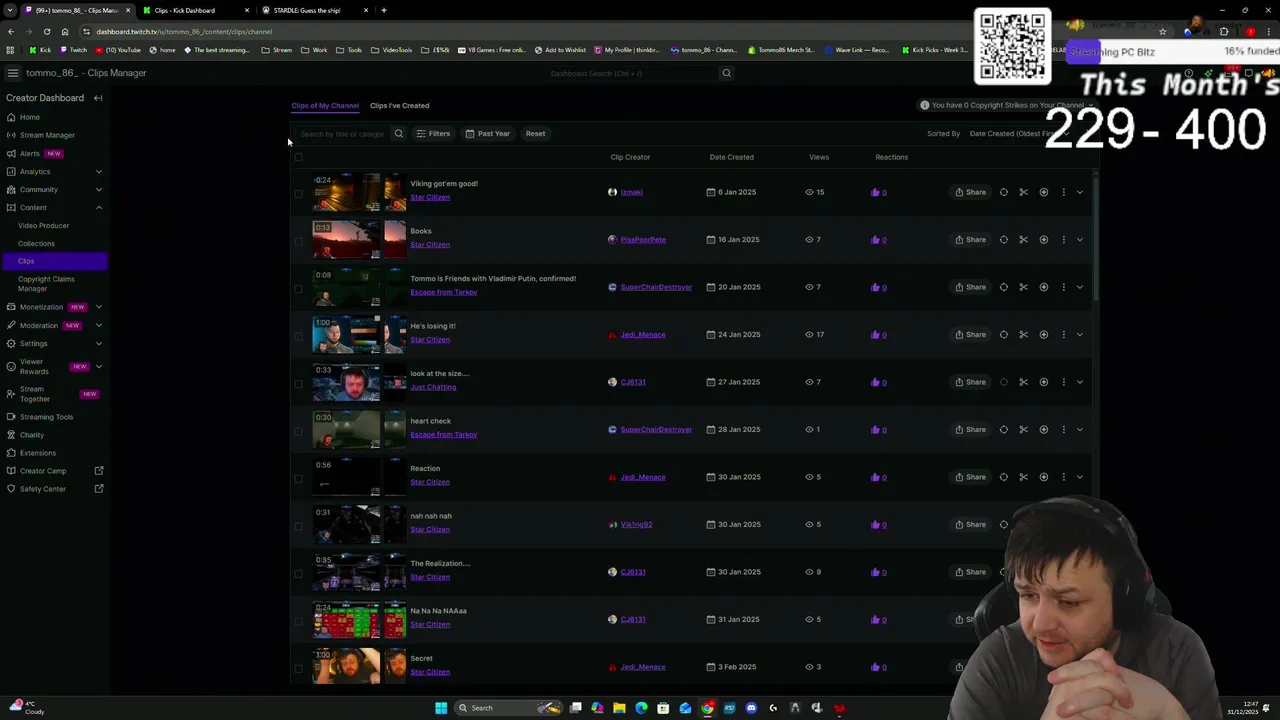Screen dimensions: 1280x720
Task: Open Collections under Content
Action: pos(36,244)
